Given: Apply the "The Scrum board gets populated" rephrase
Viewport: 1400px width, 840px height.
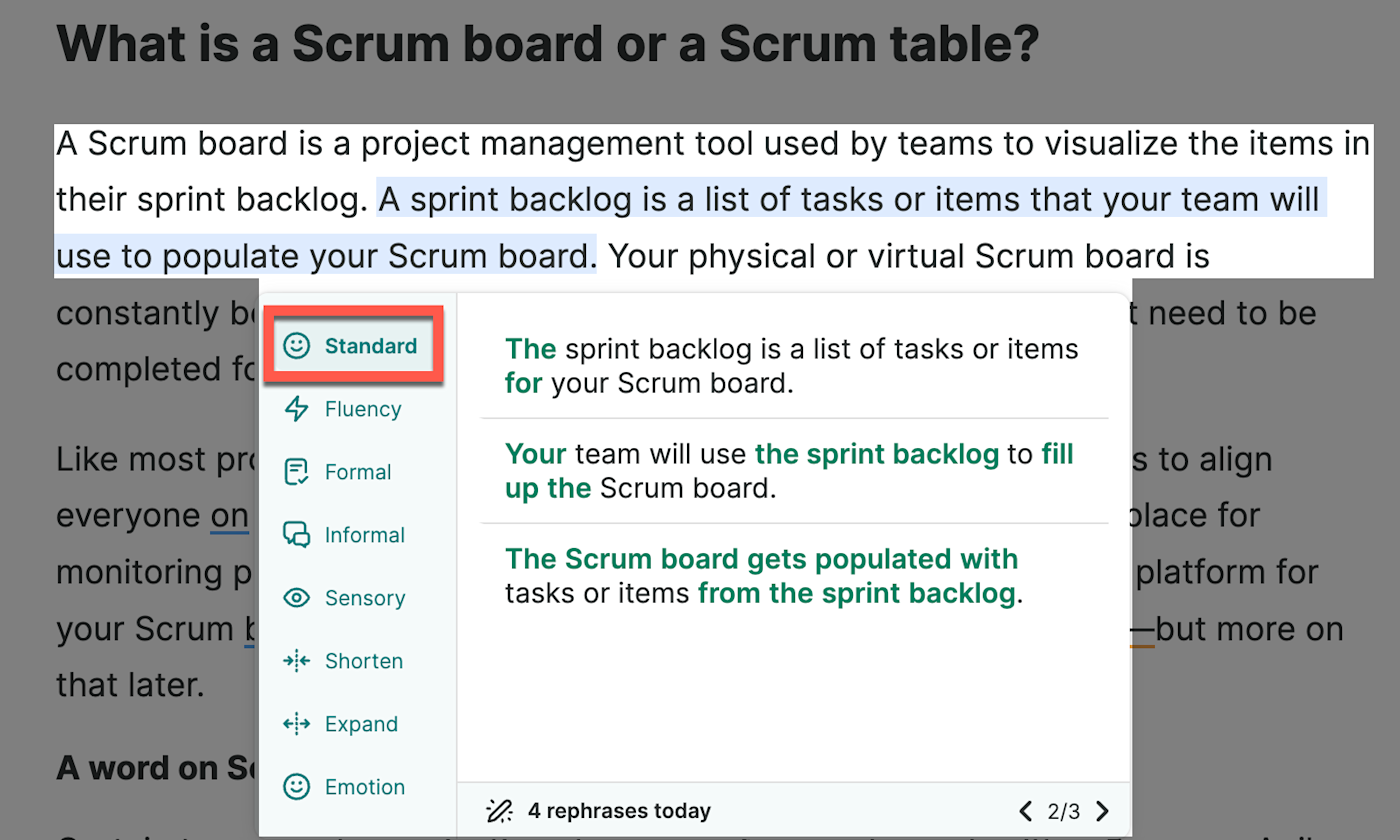Looking at the screenshot, I should point(764,576).
